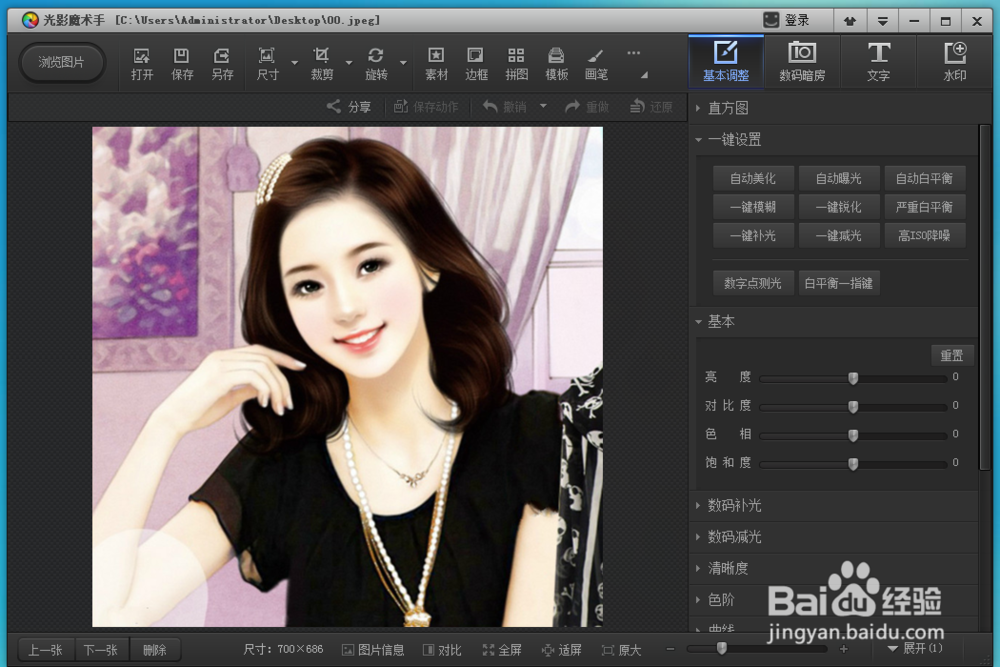This screenshot has width=1000, height=667.
Task: Click 保存动作 save action
Action: pos(425,106)
